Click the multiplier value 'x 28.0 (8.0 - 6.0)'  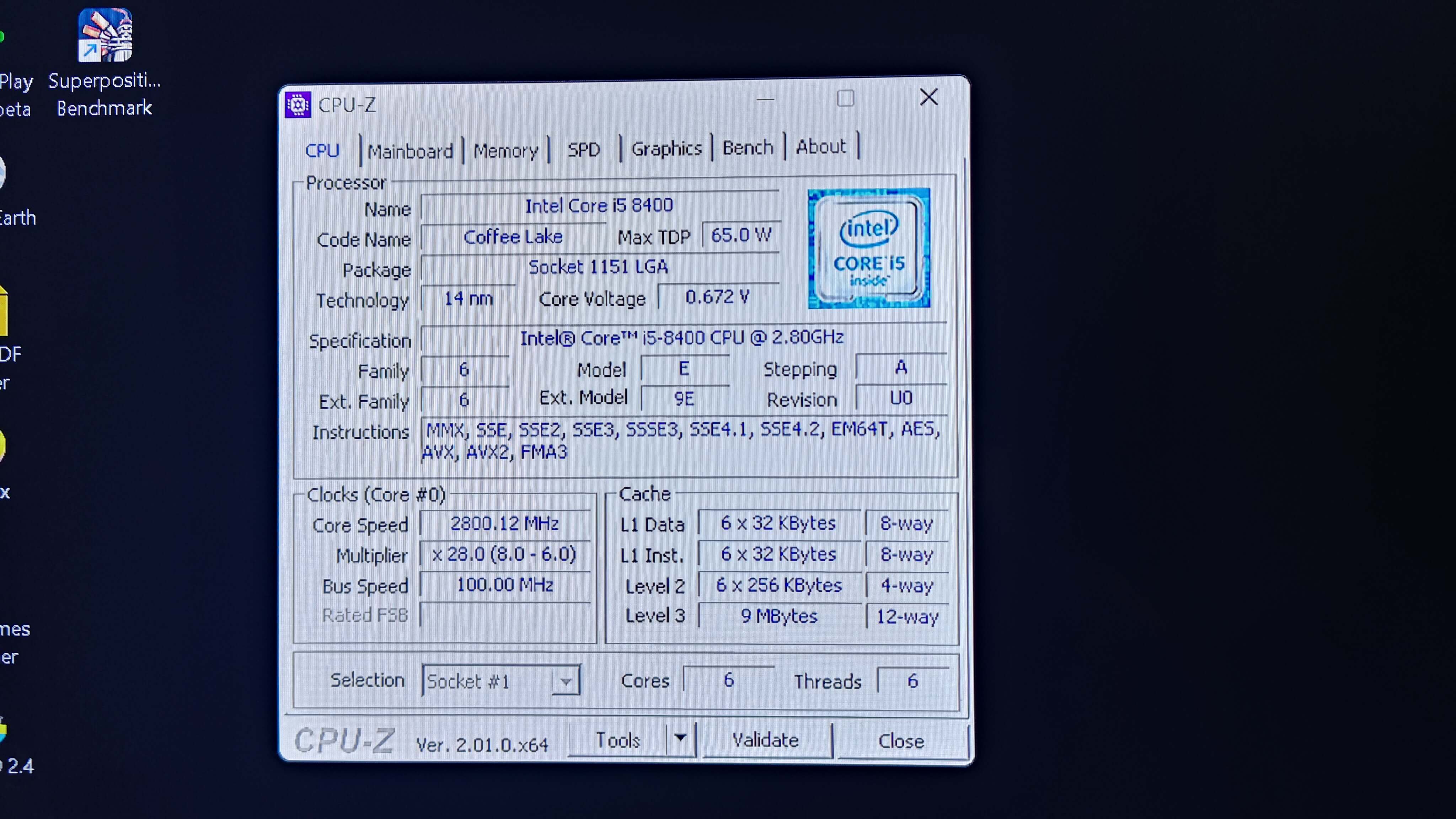(505, 554)
